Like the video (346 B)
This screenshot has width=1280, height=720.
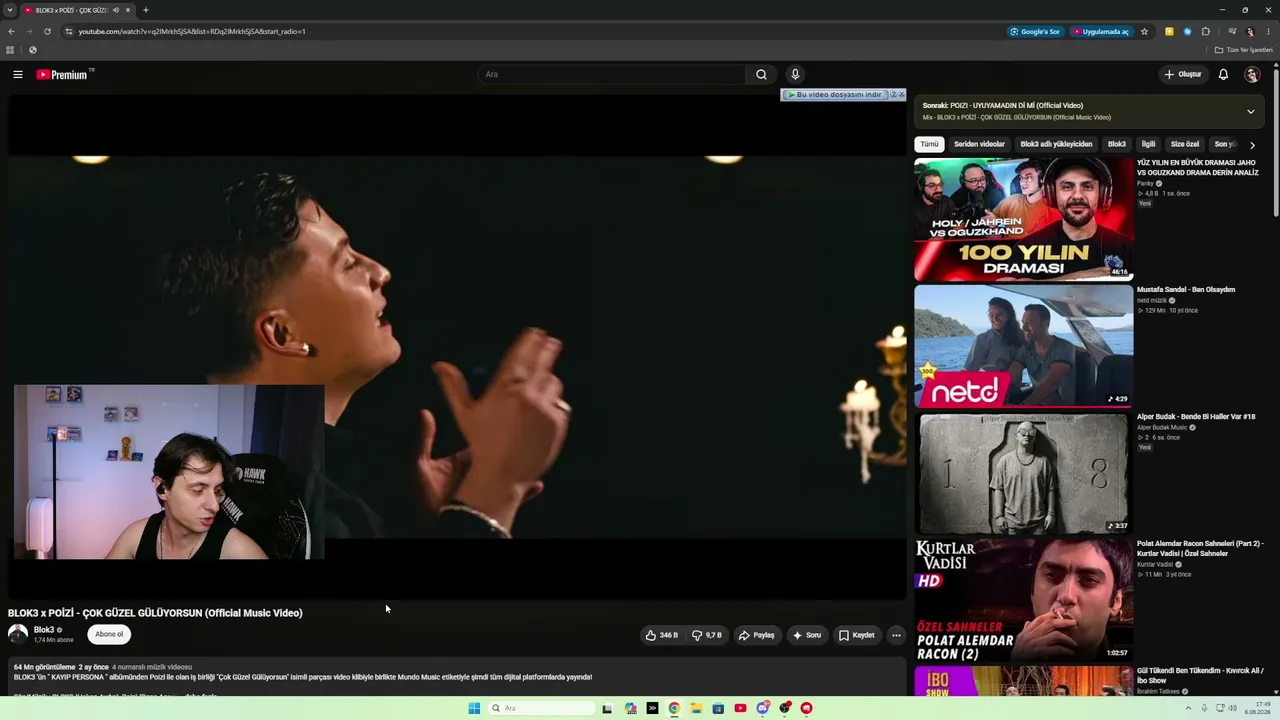coord(662,635)
